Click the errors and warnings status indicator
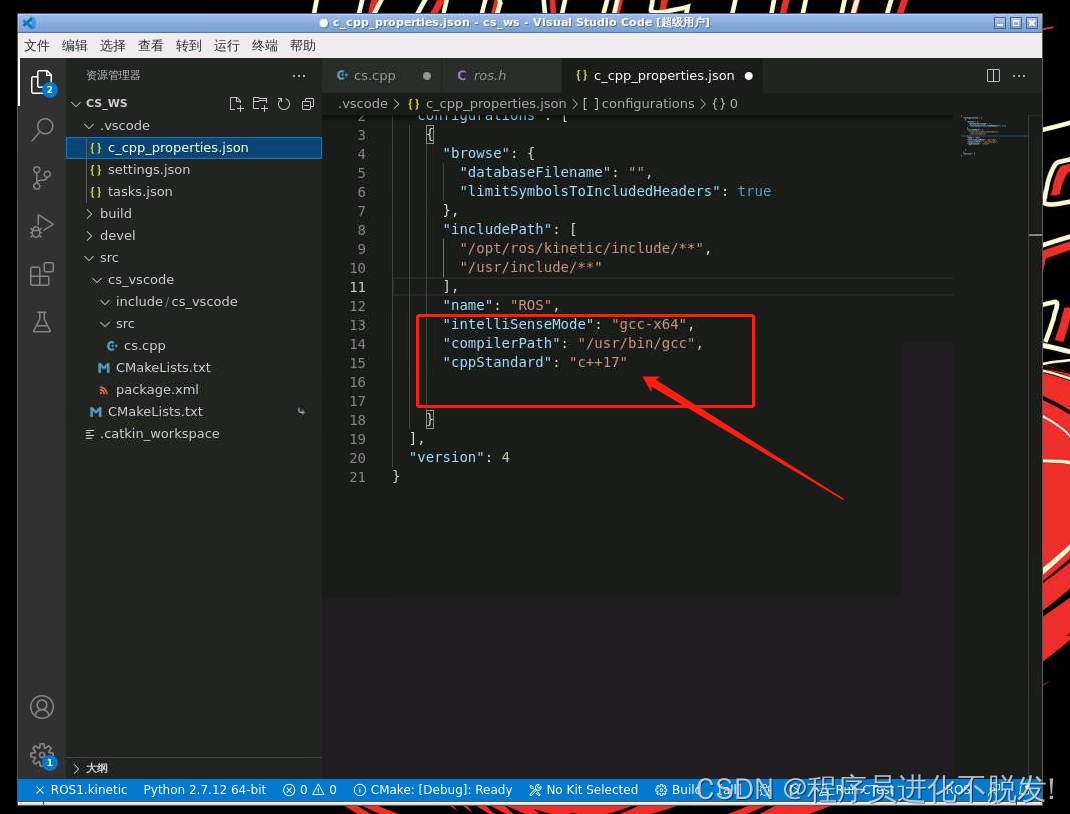The image size is (1070, 814). [310, 789]
